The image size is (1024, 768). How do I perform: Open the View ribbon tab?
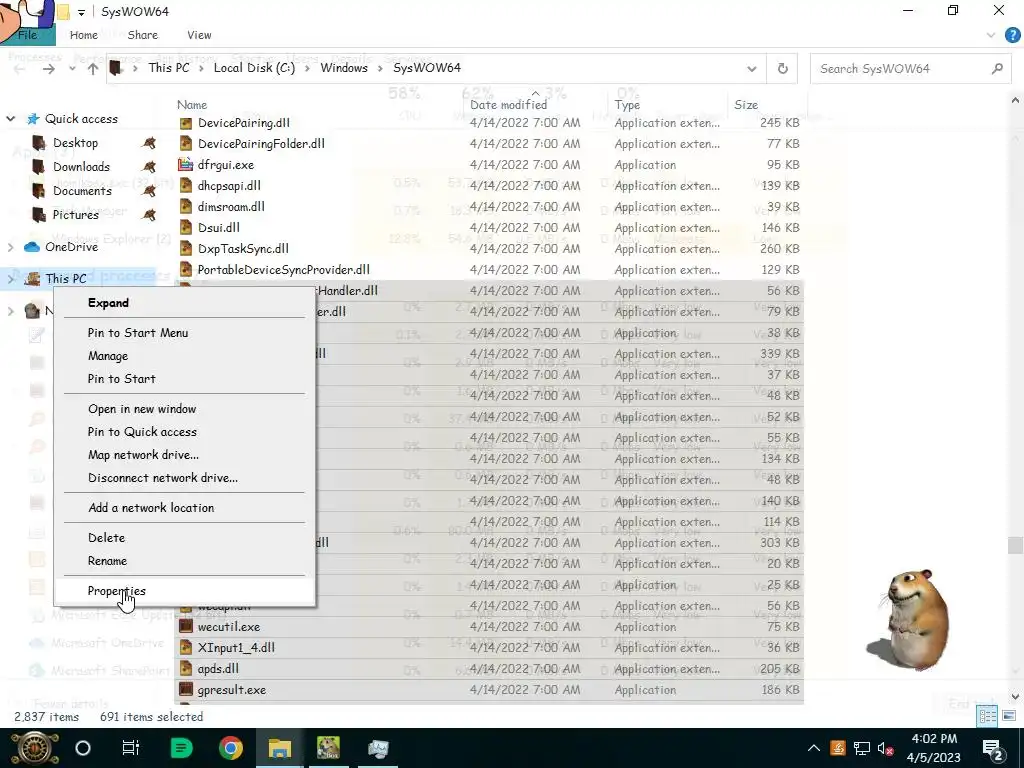click(x=199, y=35)
